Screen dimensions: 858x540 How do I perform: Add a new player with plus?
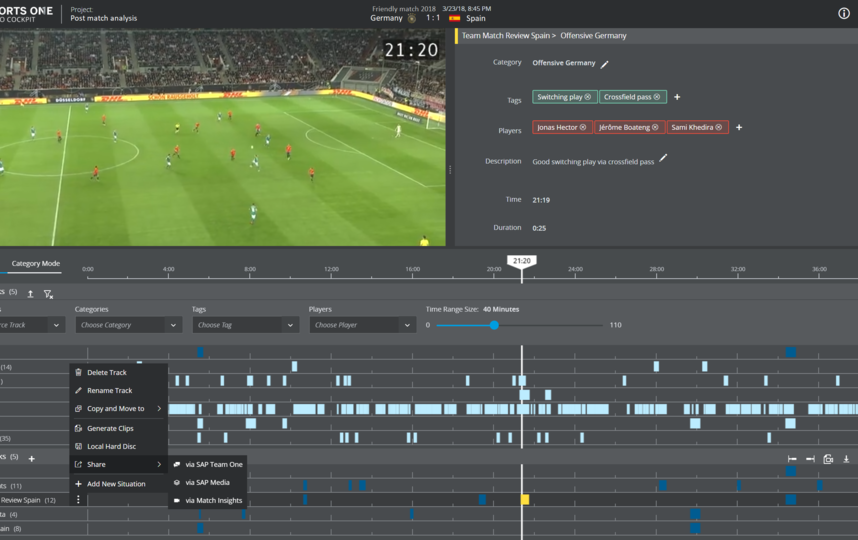[x=739, y=127]
